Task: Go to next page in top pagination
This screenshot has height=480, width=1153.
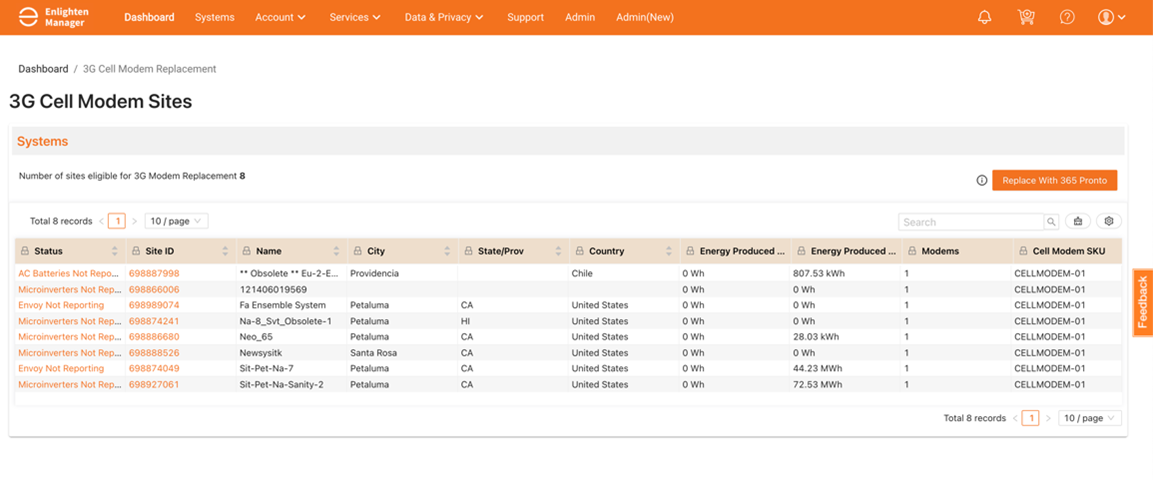Action: tap(135, 221)
